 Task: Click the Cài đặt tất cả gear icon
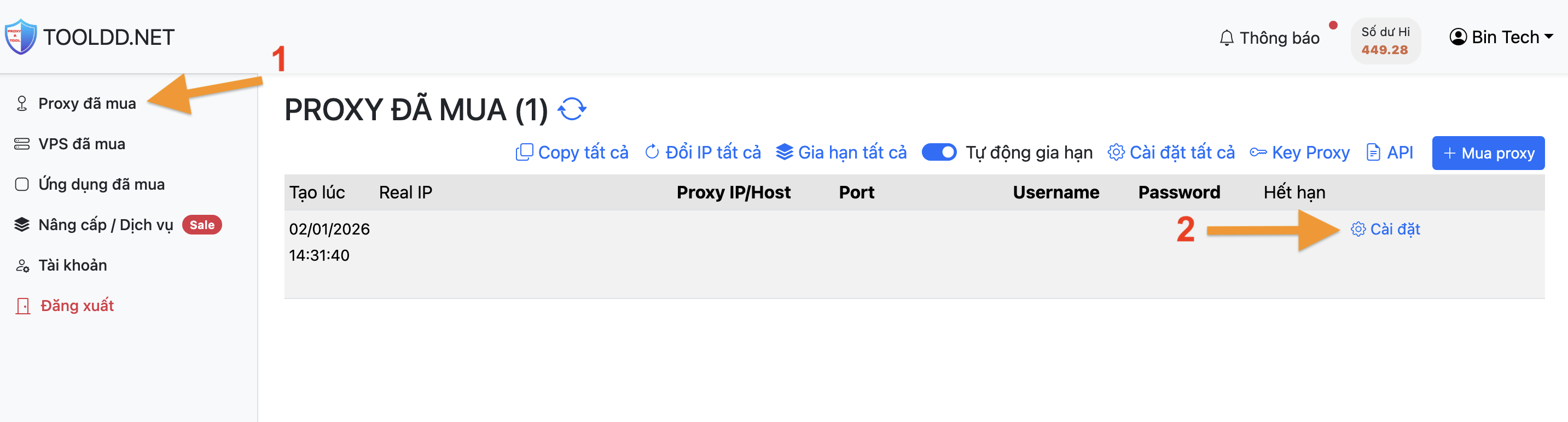pos(1116,152)
